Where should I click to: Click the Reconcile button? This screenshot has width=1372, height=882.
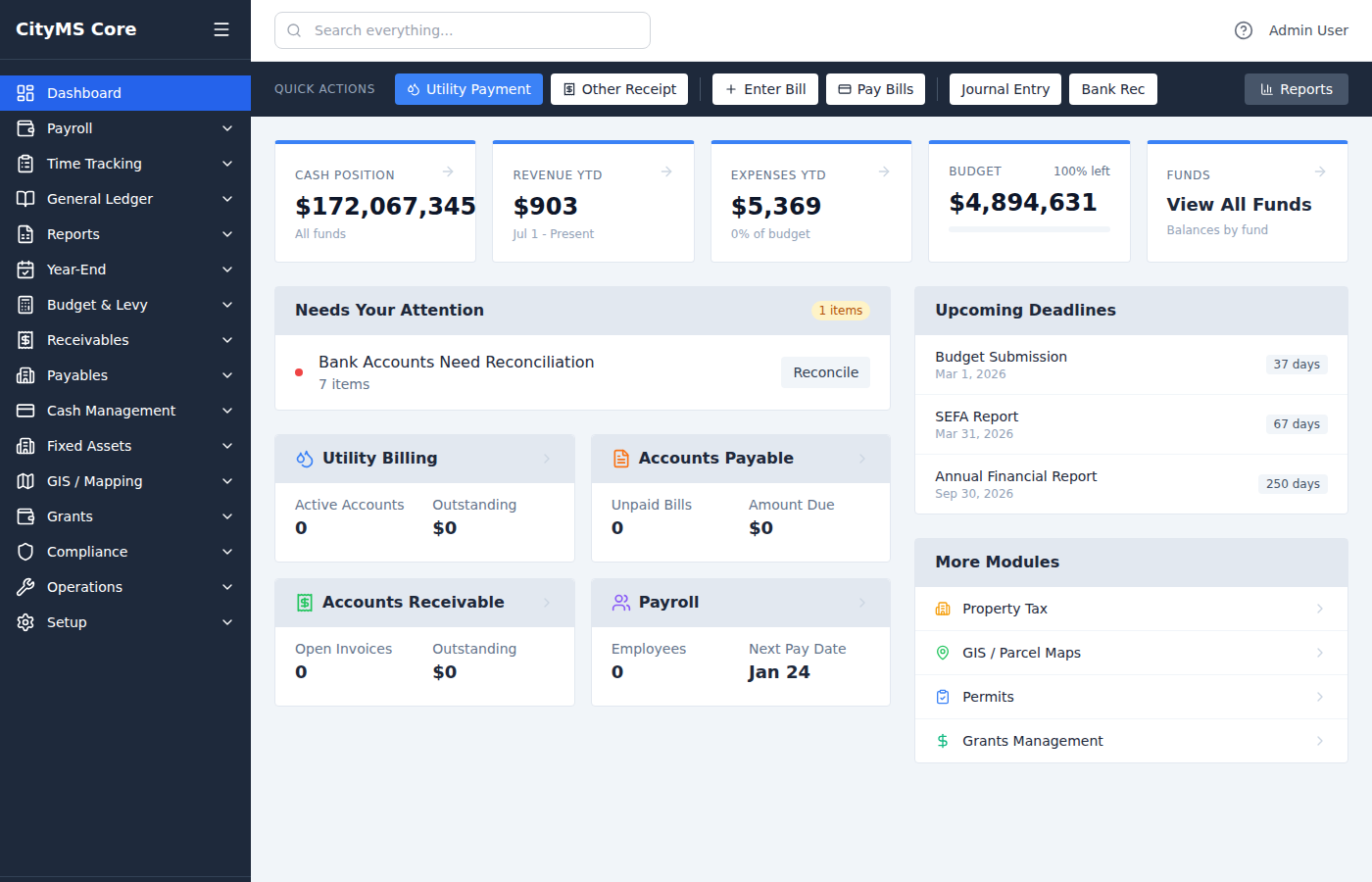825,371
